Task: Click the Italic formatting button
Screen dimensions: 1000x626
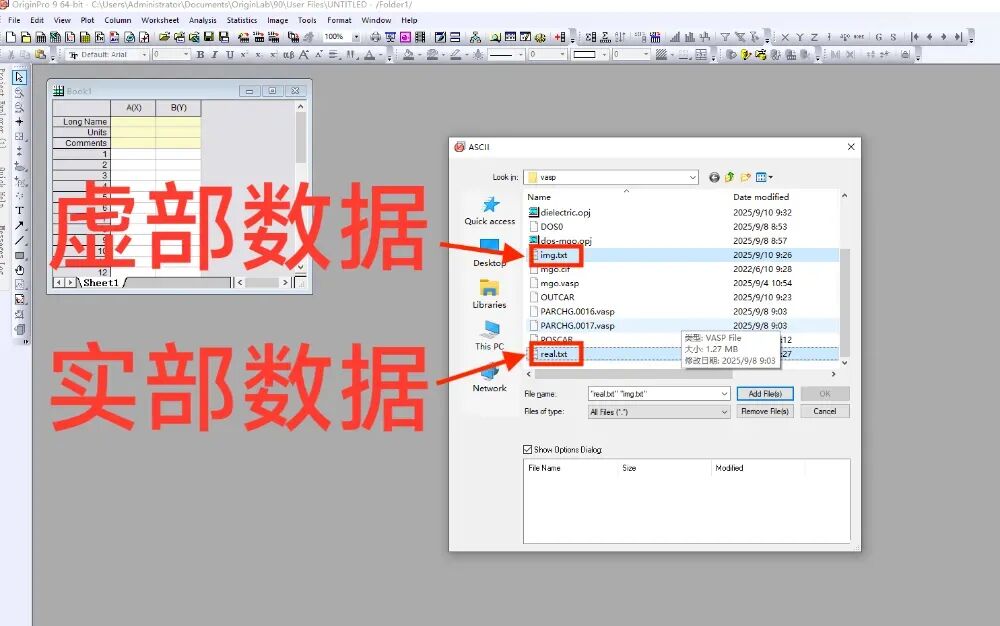Action: [215, 55]
